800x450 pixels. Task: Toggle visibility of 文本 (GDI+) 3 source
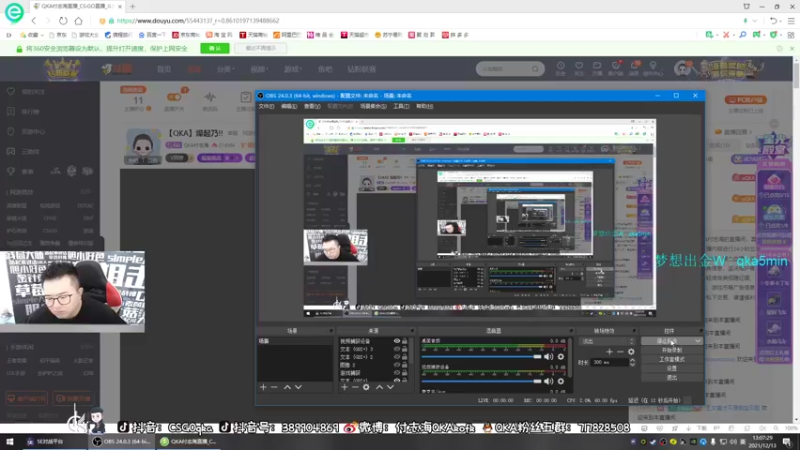(x=396, y=349)
